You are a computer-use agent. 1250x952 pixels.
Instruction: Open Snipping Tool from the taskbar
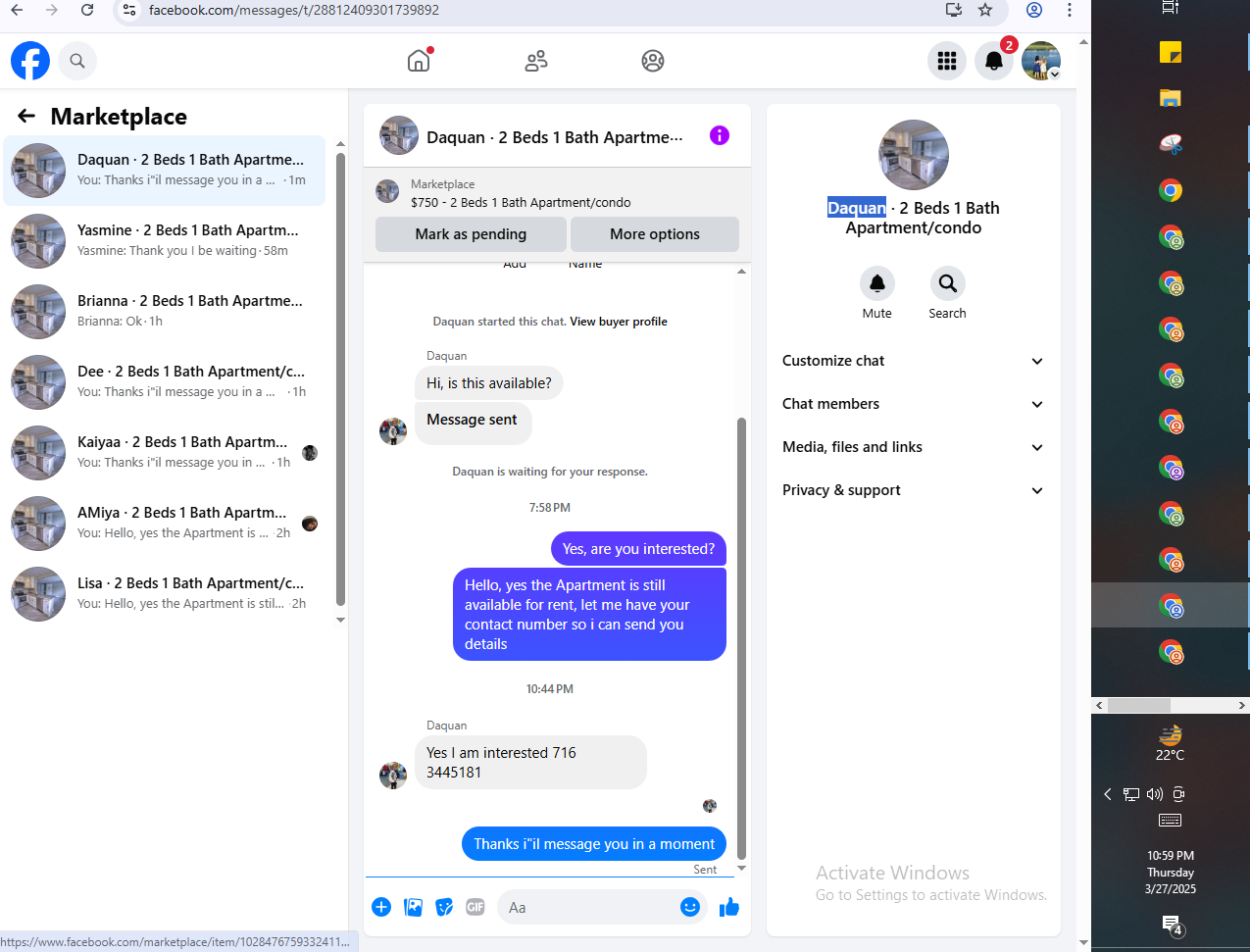point(1171,144)
